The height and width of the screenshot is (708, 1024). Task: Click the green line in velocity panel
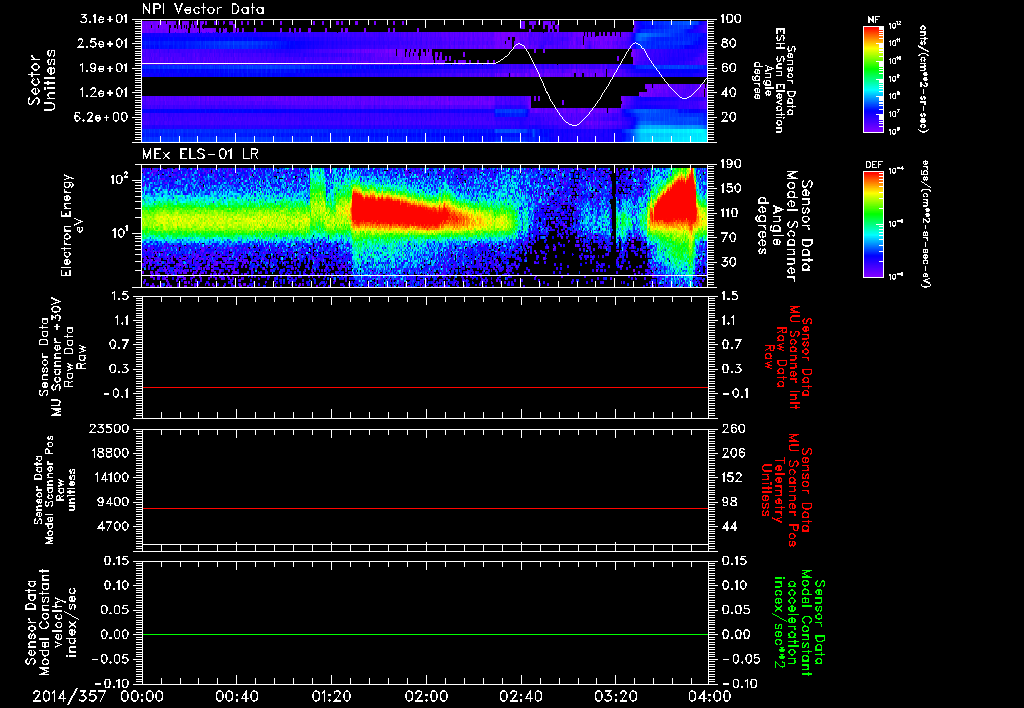(424, 634)
